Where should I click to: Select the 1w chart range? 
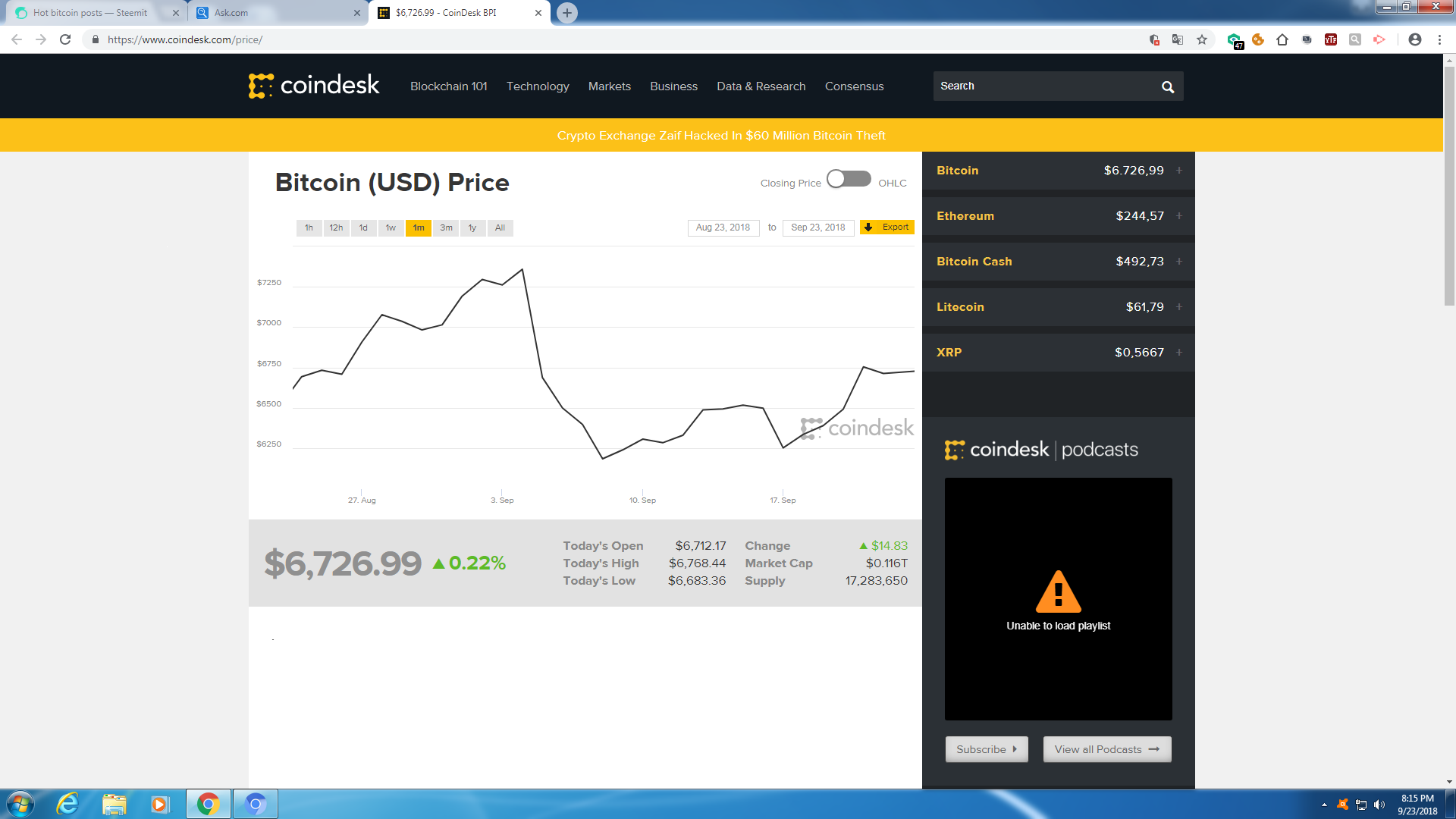pos(391,227)
